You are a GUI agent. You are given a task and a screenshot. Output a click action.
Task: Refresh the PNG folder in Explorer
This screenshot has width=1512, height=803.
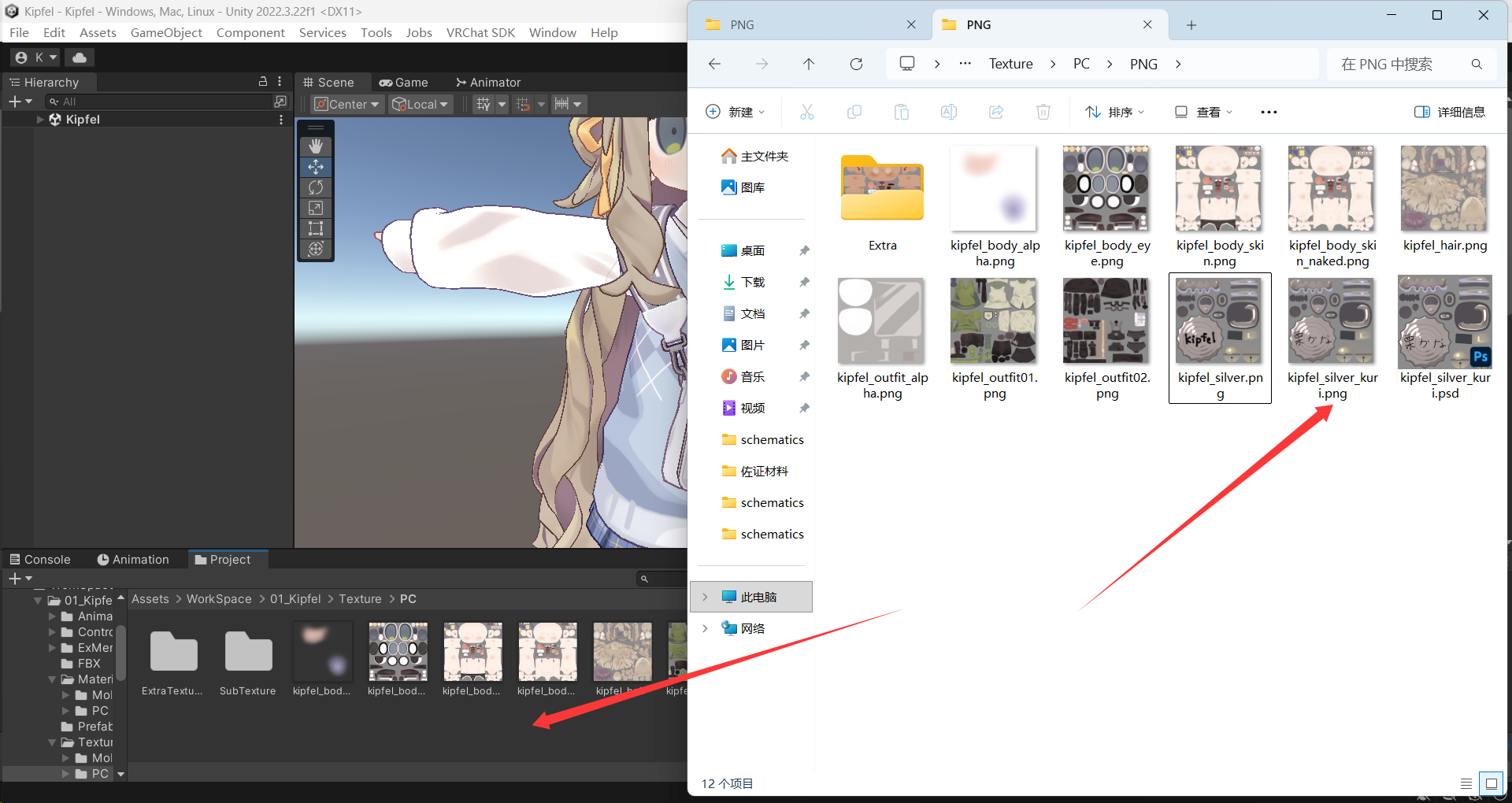[856, 65]
